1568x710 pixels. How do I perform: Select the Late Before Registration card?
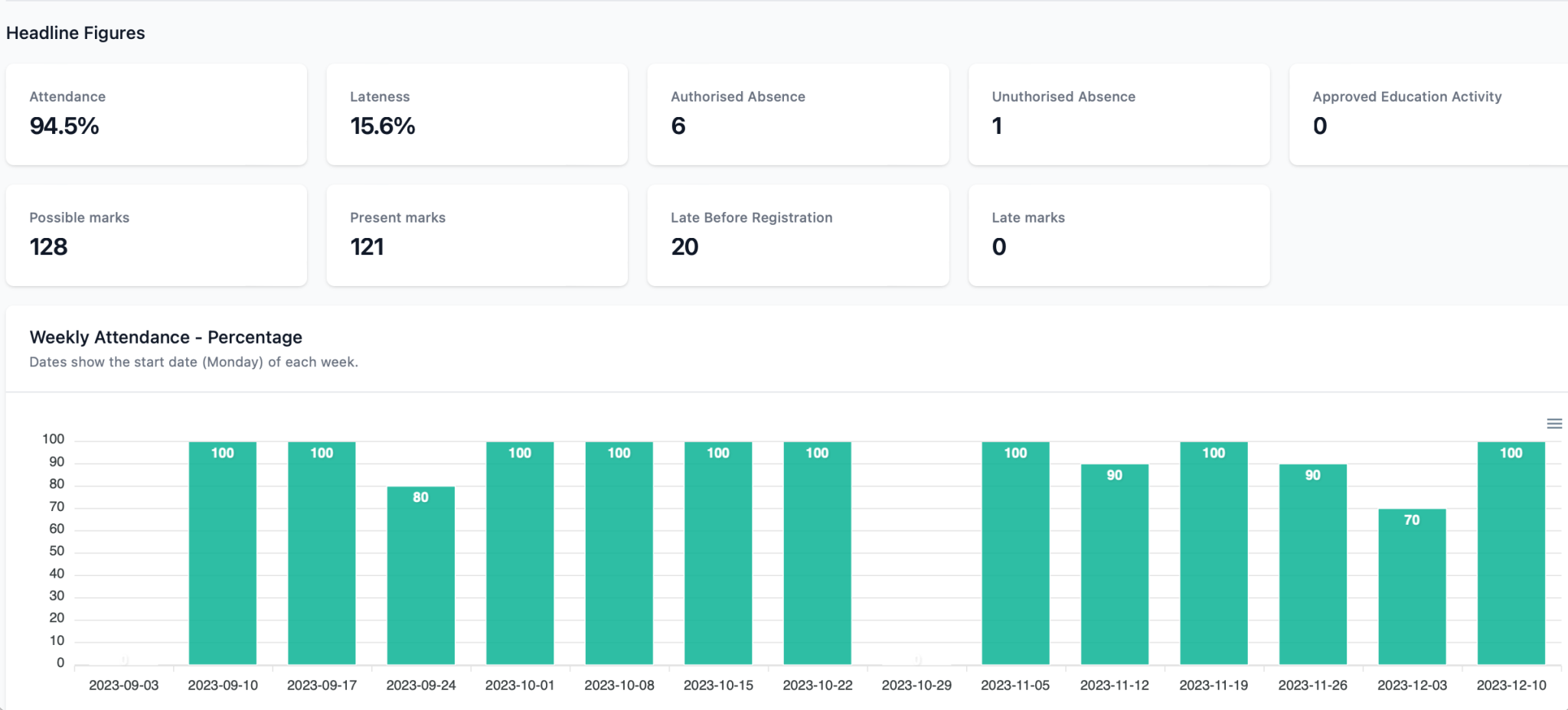click(798, 235)
